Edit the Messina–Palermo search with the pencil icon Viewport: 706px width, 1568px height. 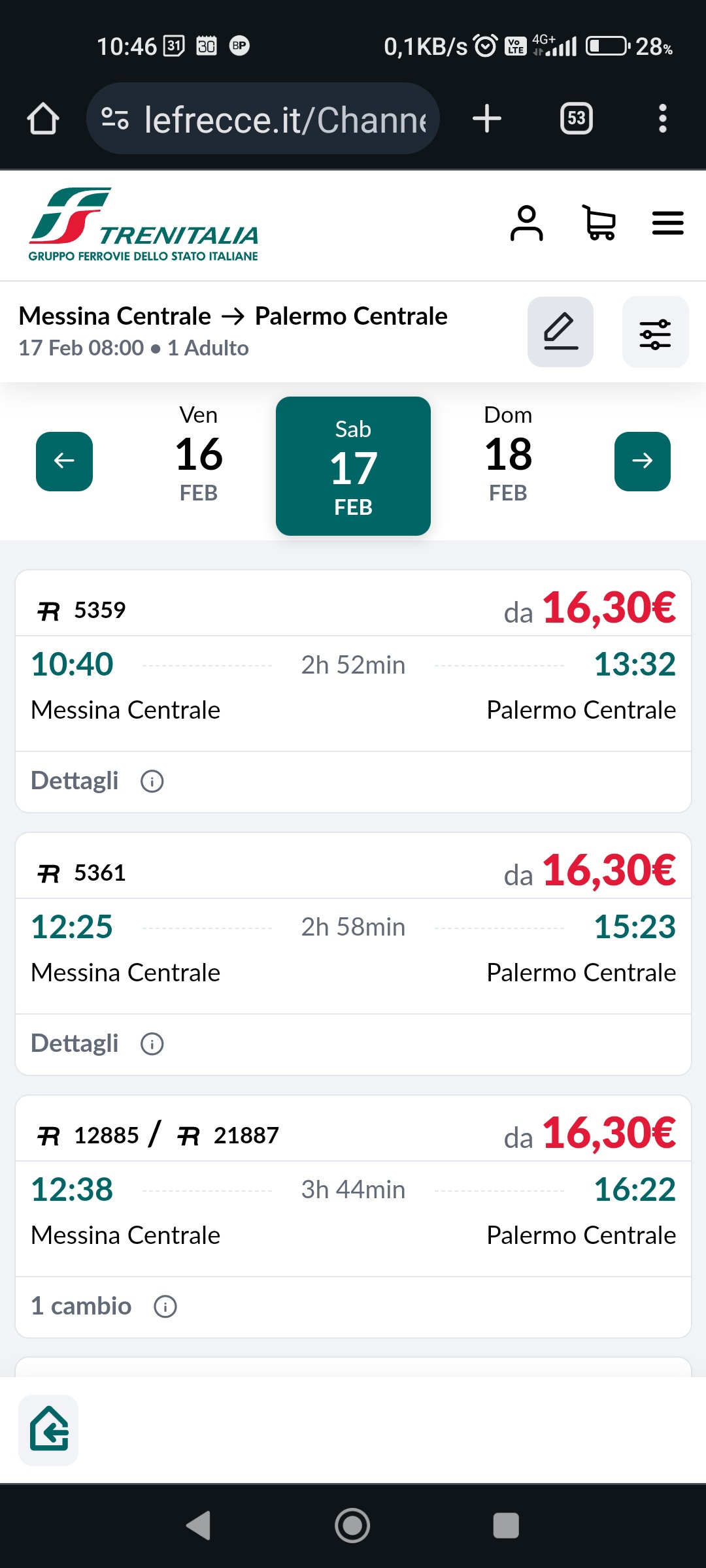coord(560,332)
